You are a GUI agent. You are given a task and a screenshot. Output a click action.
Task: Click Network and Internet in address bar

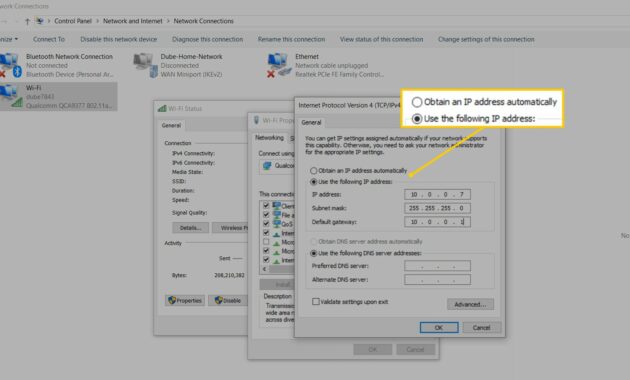(x=133, y=21)
